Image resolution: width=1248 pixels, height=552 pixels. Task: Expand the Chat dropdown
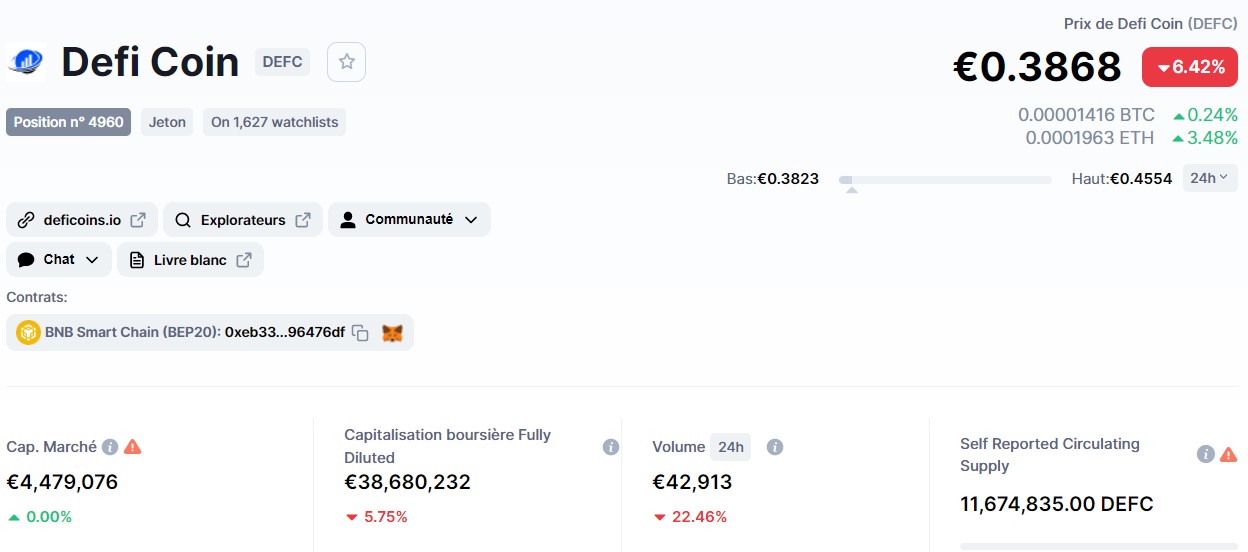click(59, 260)
